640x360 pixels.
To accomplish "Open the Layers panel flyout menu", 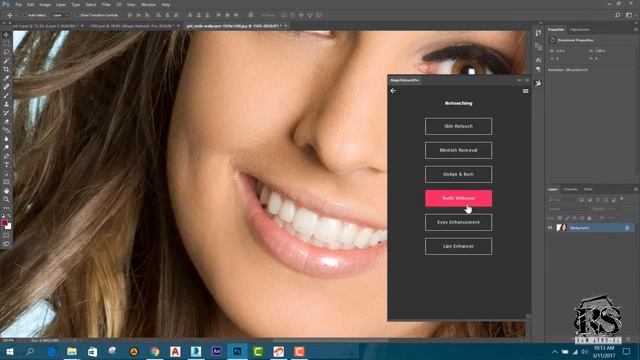I will click(x=636, y=189).
